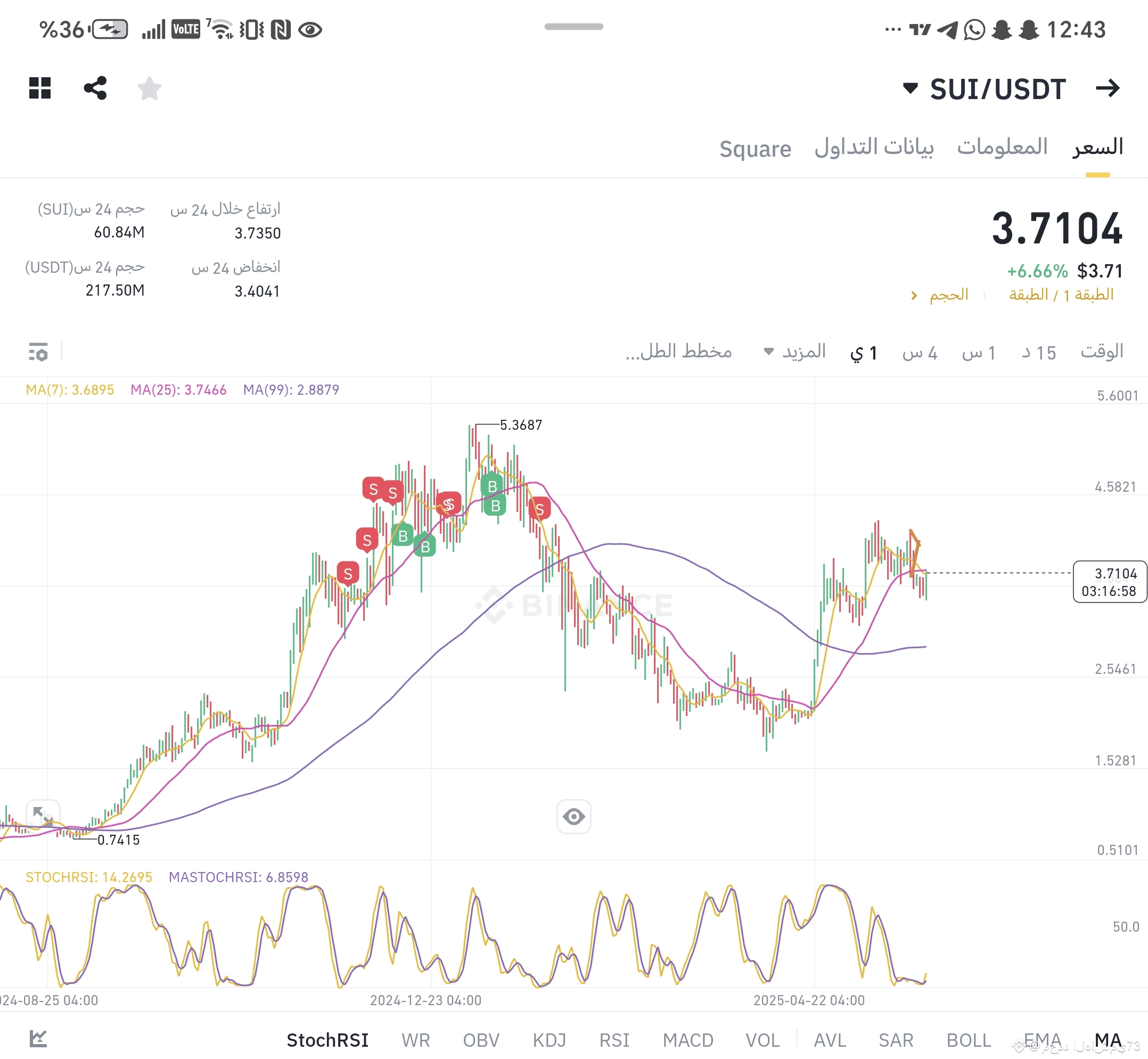Switch to بيانات التداول tab

click(x=874, y=148)
